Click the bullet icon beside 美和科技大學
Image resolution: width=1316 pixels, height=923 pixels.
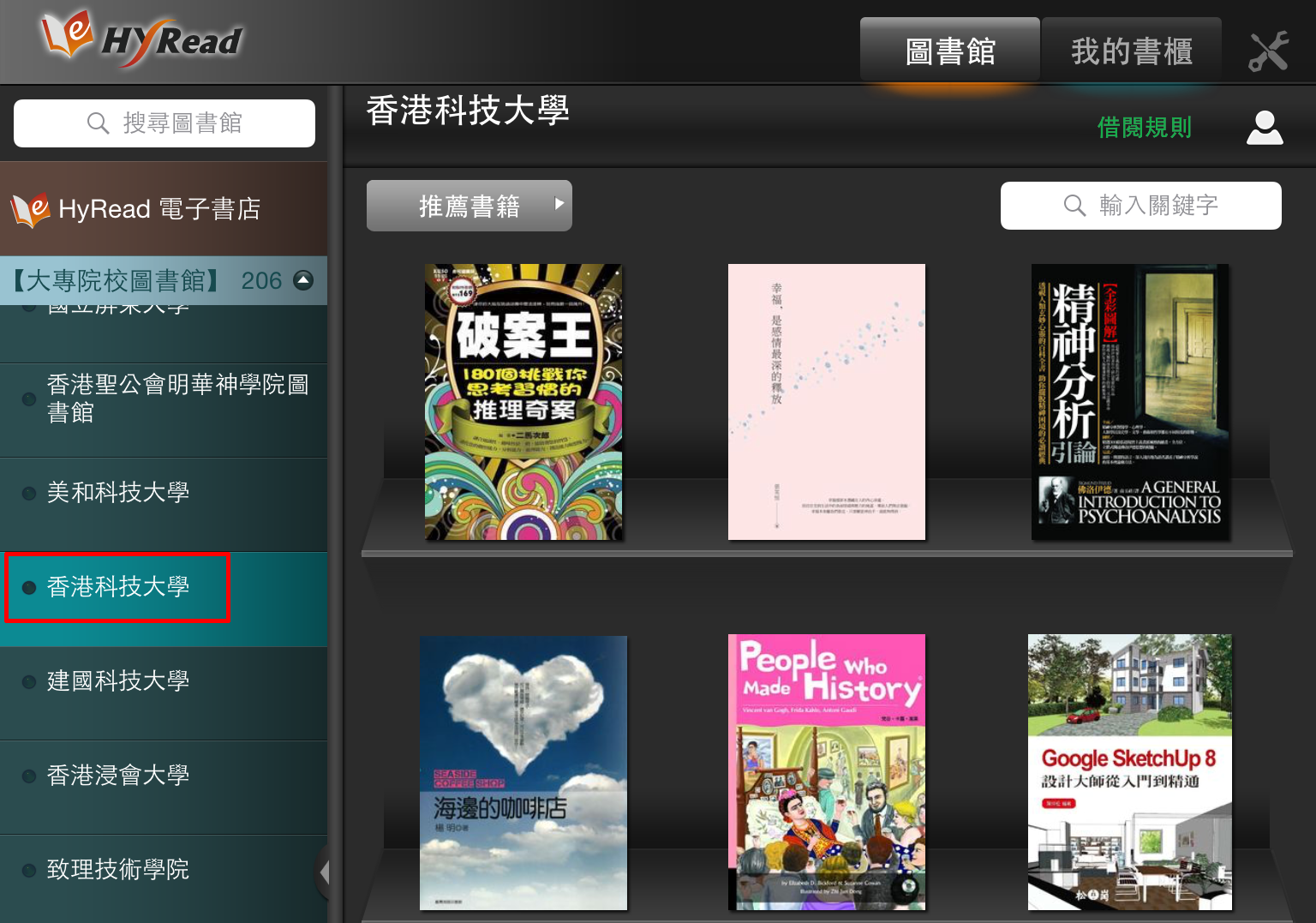(28, 492)
